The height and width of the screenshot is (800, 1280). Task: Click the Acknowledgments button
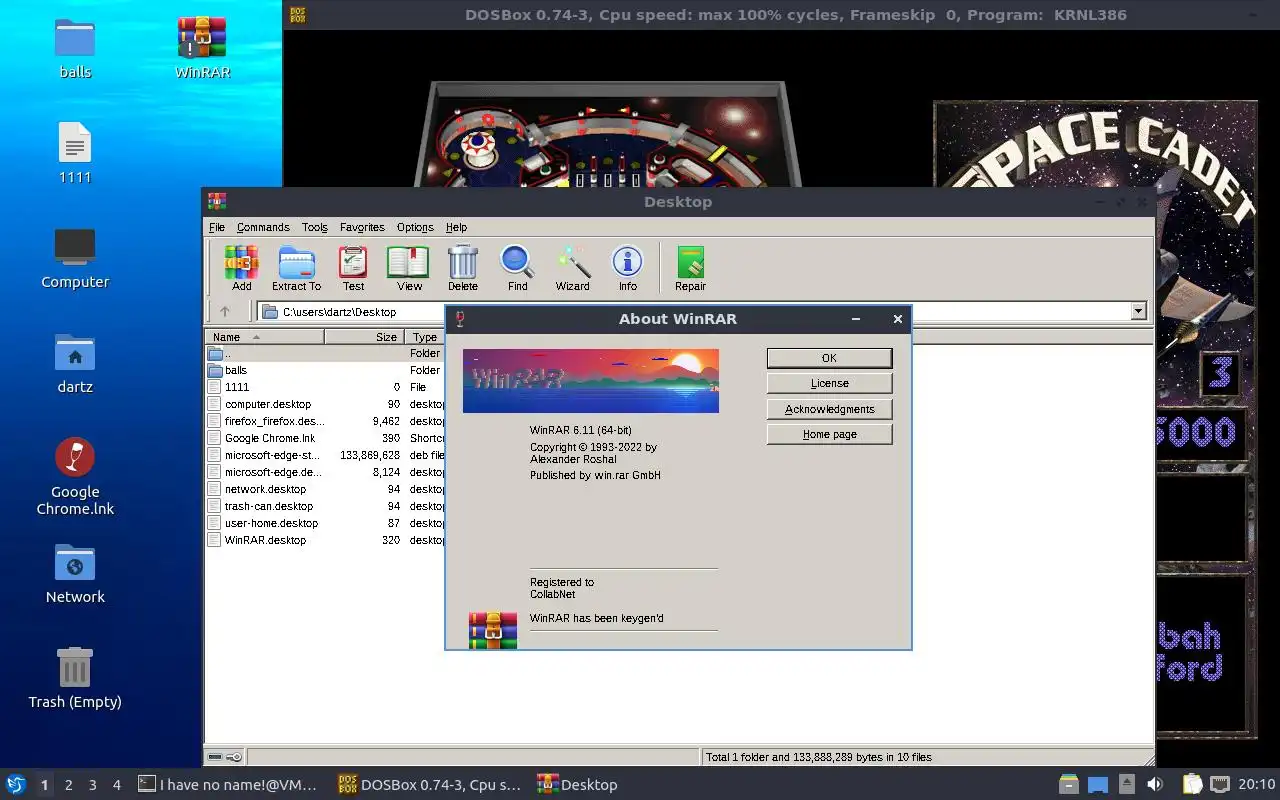(x=829, y=409)
